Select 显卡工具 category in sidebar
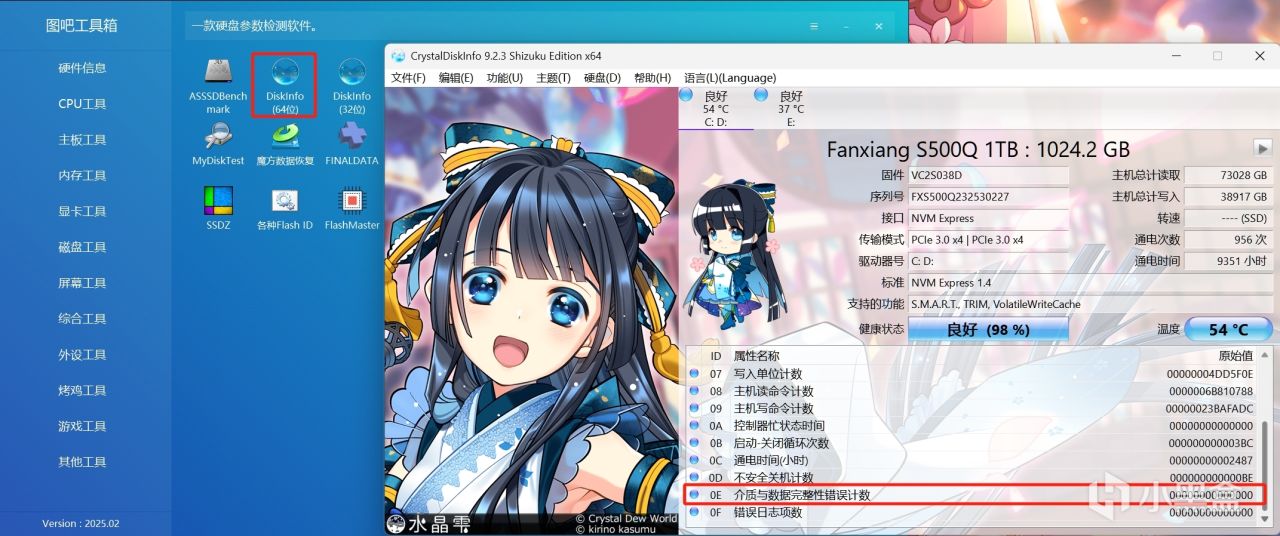Viewport: 1280px width, 536px height. pyautogui.click(x=82, y=211)
